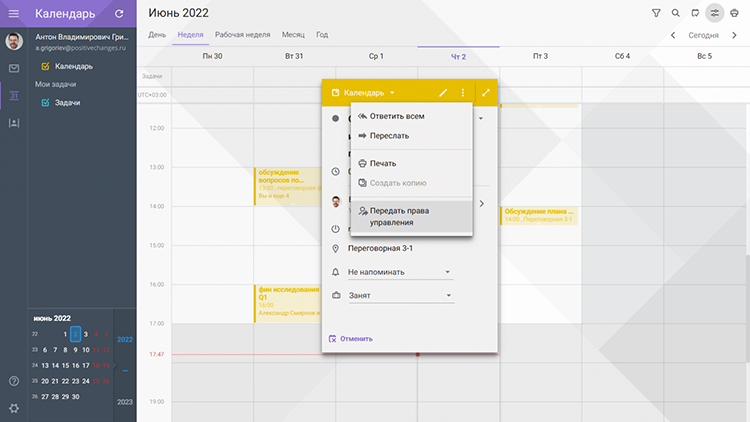Open the search icon in top toolbar
This screenshot has width=750, height=422.
(676, 13)
